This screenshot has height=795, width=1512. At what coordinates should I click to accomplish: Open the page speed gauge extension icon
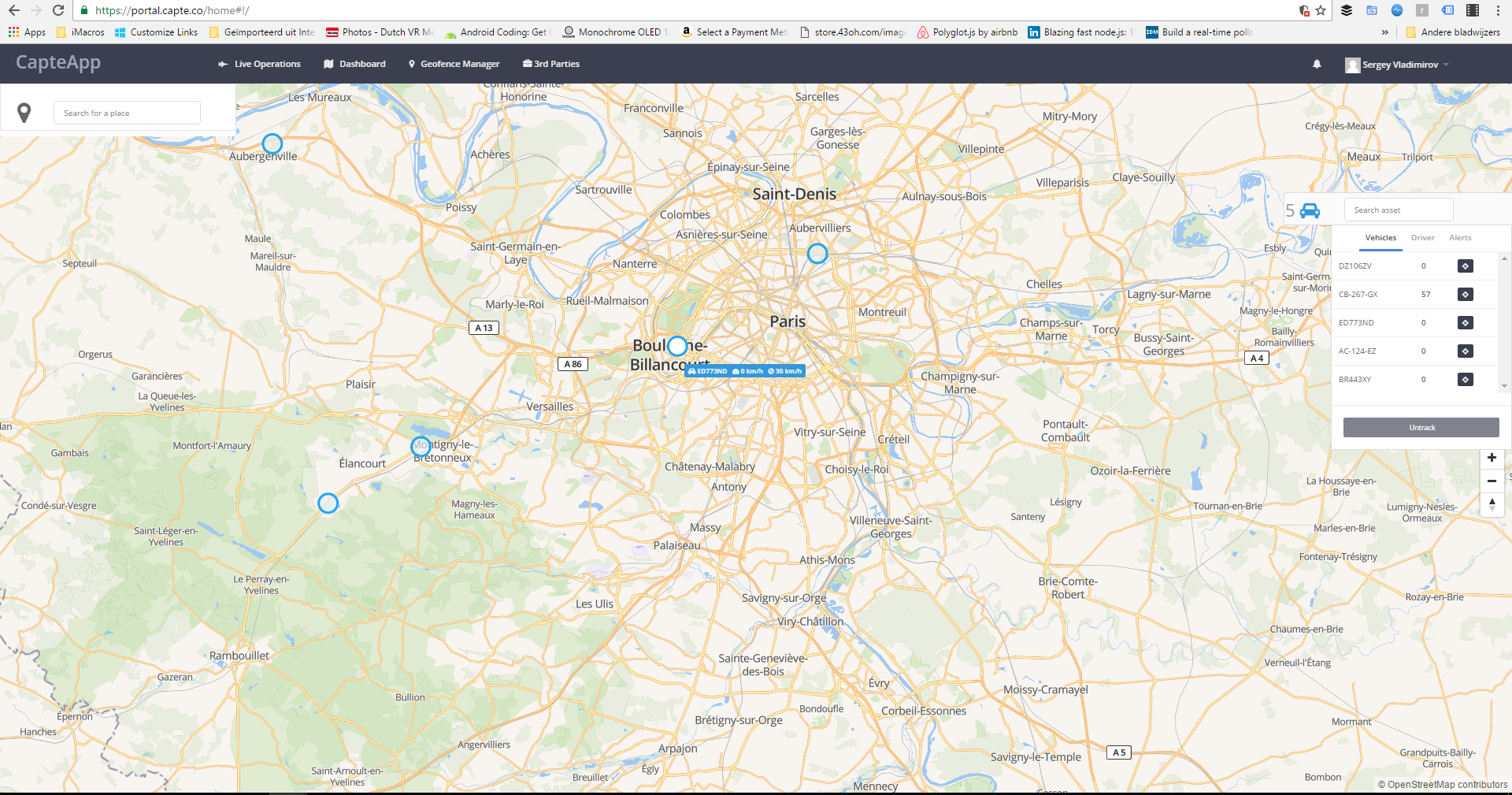[1372, 10]
